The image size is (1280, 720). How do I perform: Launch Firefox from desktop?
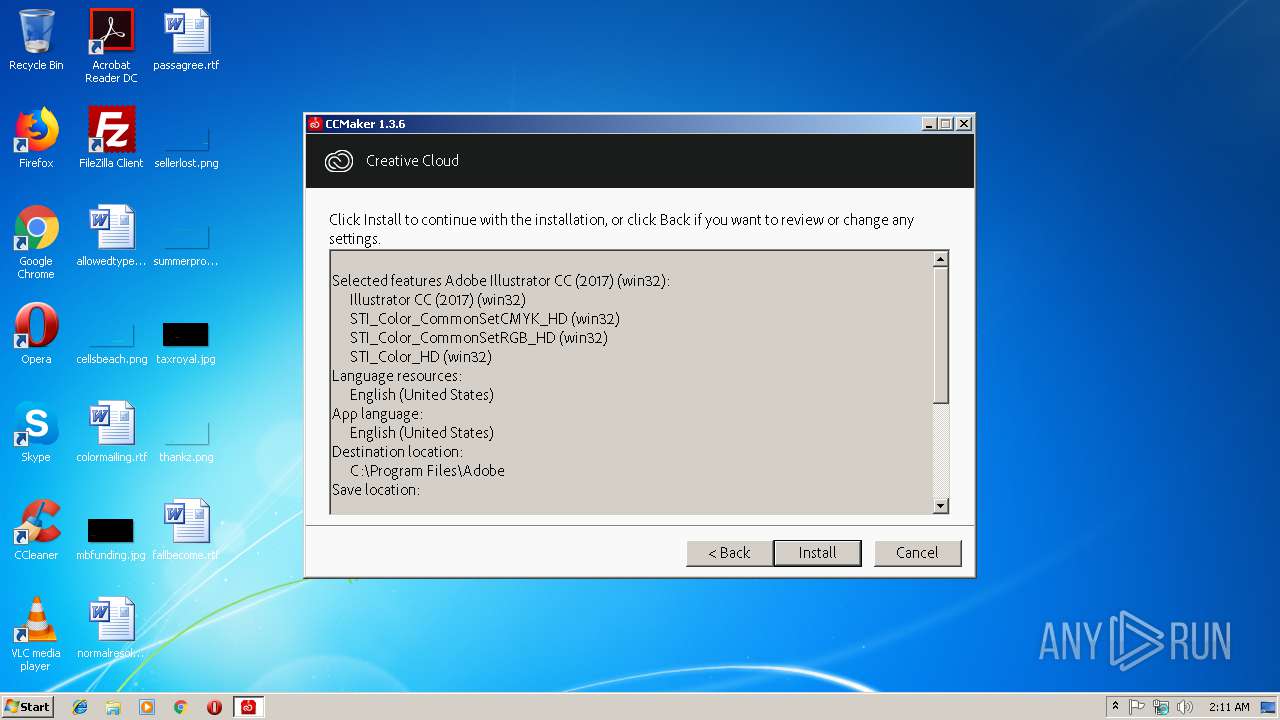point(36,138)
